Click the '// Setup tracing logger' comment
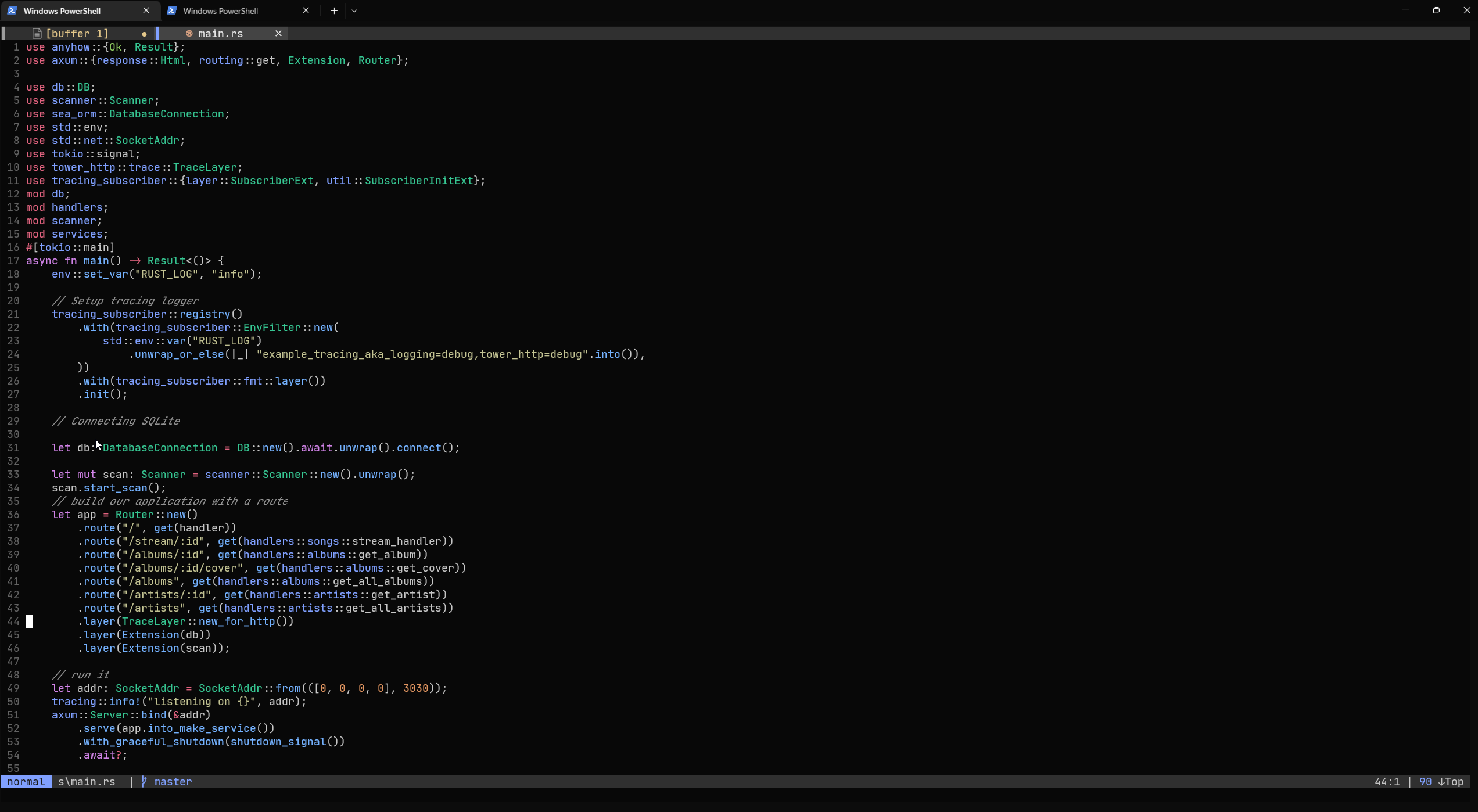The height and width of the screenshot is (812, 1478). click(125, 301)
